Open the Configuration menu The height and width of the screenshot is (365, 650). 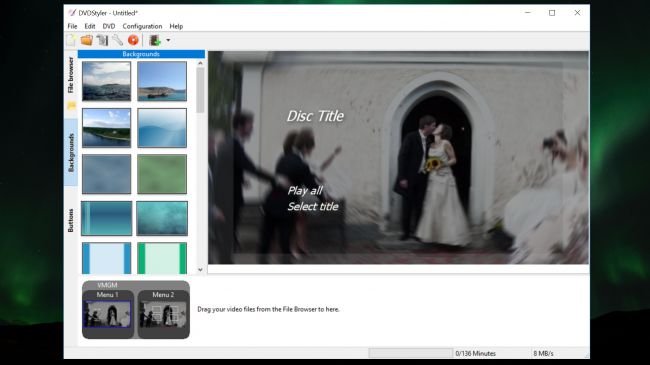[x=142, y=26]
